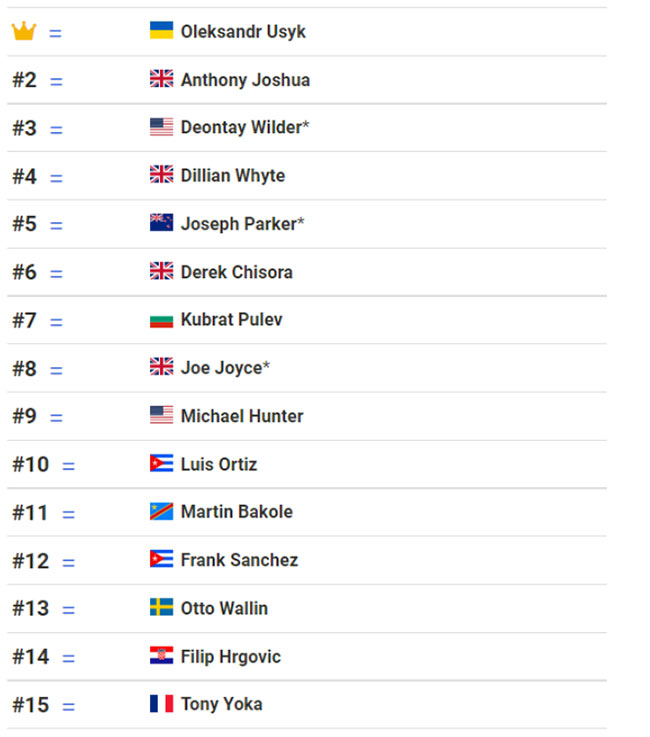Click the equals sign next to rank #2

click(56, 82)
